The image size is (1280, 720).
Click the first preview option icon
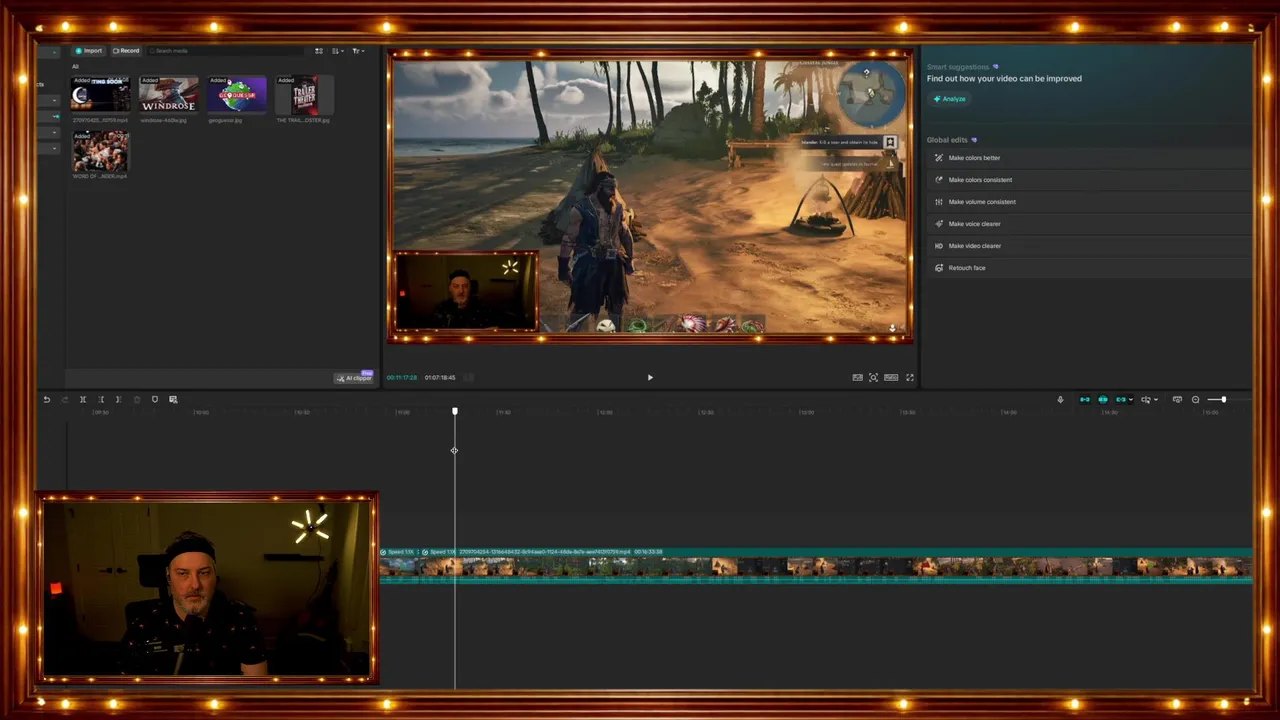coord(857,378)
